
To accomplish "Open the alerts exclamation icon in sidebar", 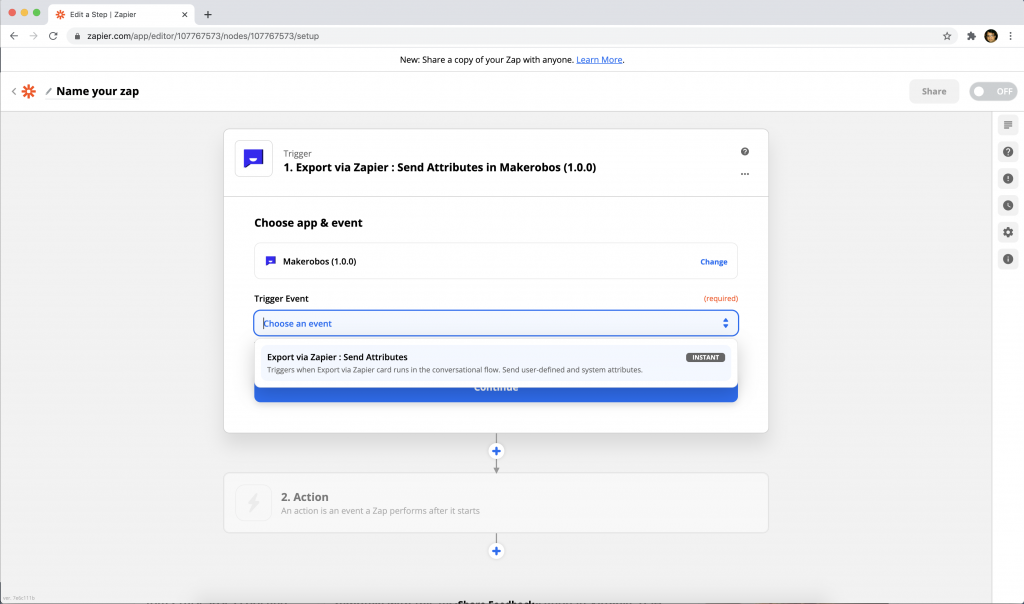I will point(1008,178).
